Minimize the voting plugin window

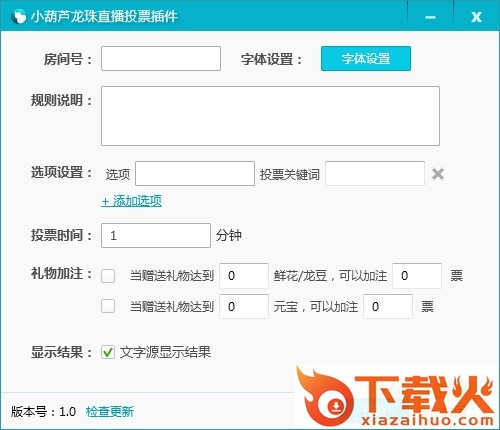click(x=430, y=17)
